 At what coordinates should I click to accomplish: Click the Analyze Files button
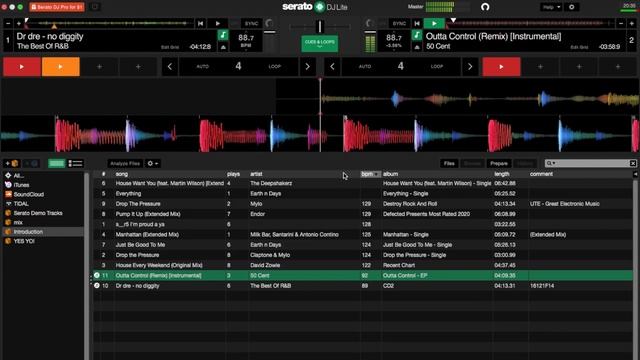pyautogui.click(x=125, y=163)
